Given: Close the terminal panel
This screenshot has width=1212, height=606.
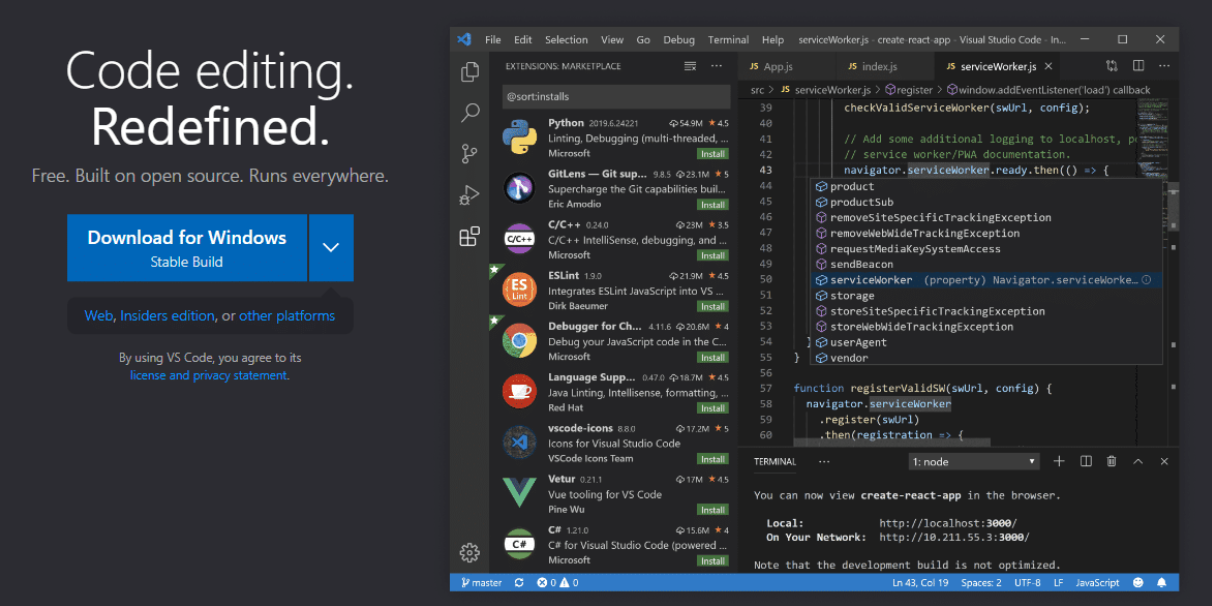Looking at the screenshot, I should tap(1164, 461).
